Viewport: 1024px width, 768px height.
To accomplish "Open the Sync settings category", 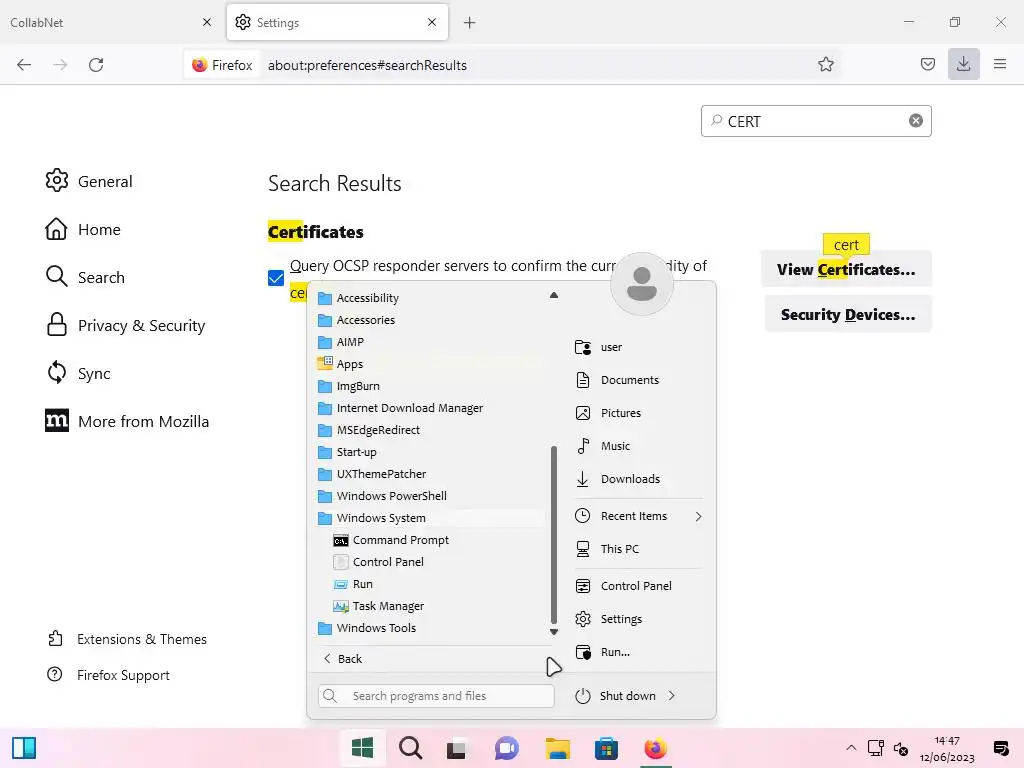I will [78, 373].
